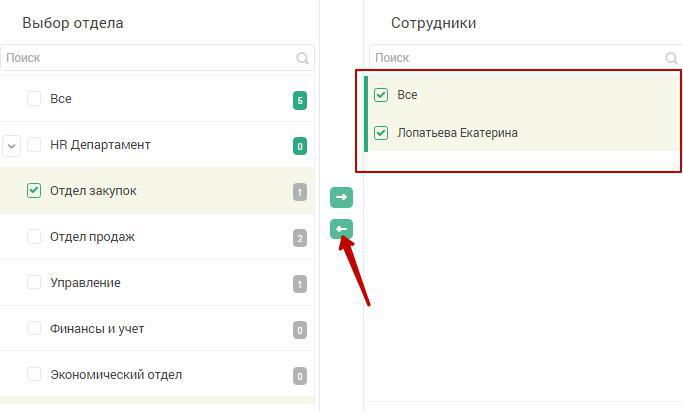The image size is (683, 412).
Task: Click the green count badge next to Все
Action: (300, 101)
